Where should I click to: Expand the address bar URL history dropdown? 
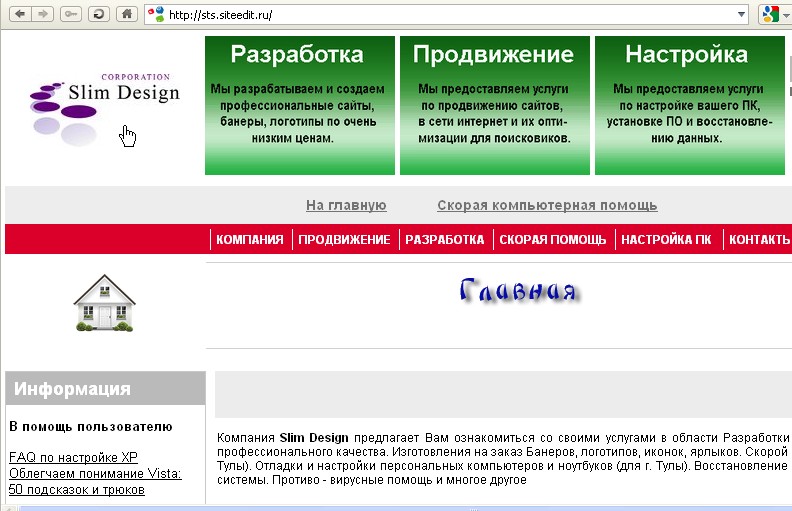(741, 14)
